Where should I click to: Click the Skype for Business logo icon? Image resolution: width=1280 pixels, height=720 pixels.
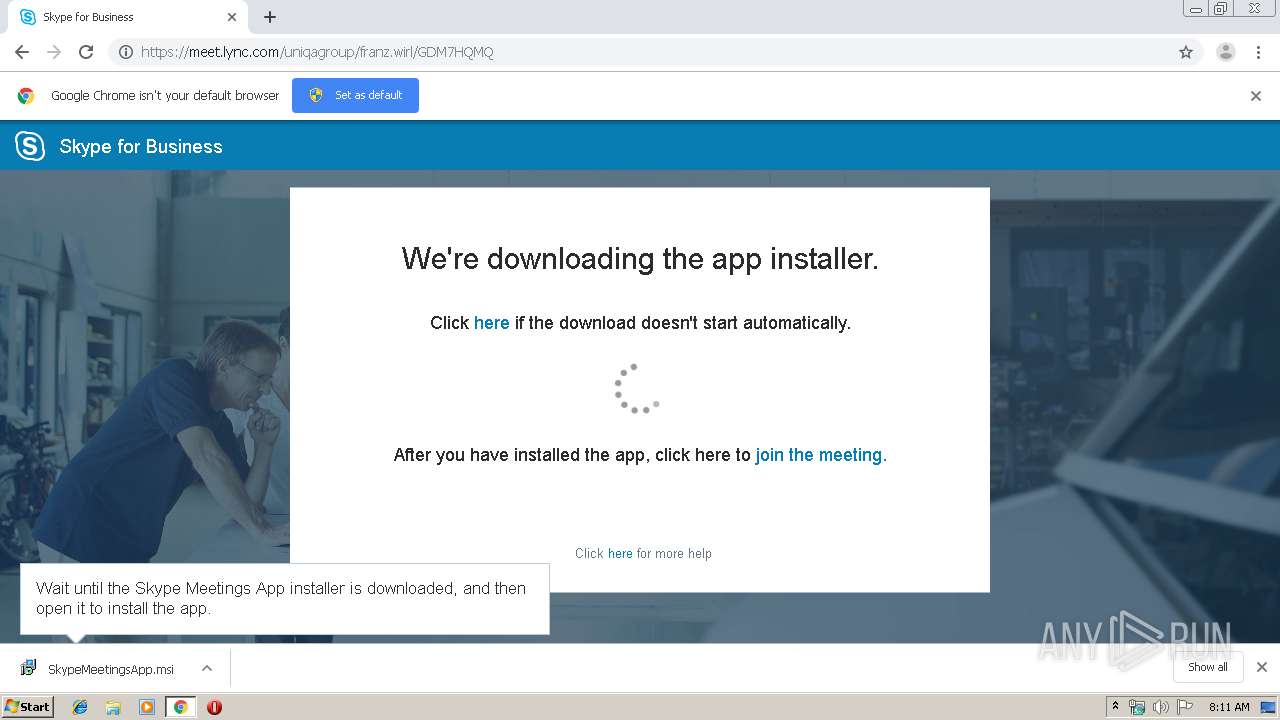pyautogui.click(x=30, y=146)
